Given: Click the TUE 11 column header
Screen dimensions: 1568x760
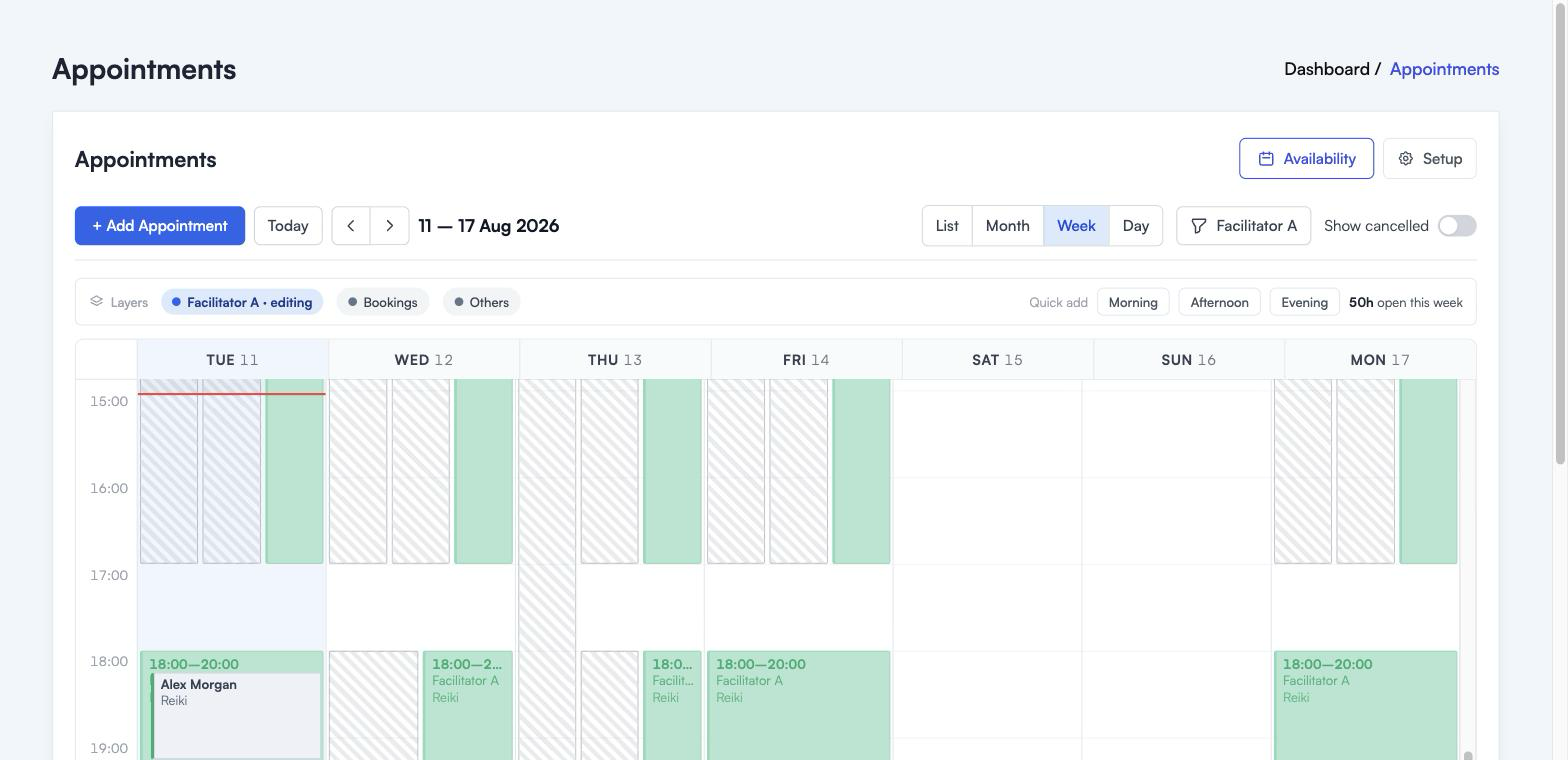Looking at the screenshot, I should 233,360.
